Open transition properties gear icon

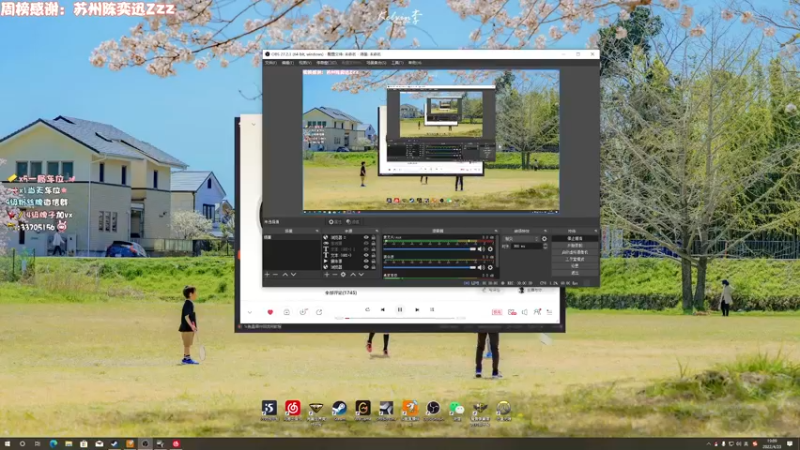544,239
